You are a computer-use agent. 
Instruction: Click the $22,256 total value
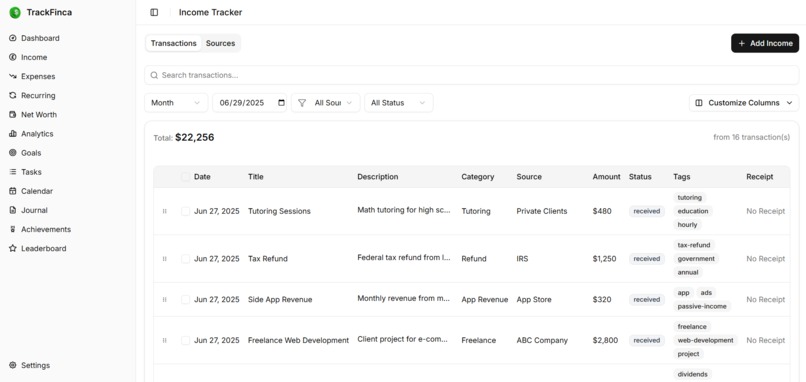(x=194, y=137)
